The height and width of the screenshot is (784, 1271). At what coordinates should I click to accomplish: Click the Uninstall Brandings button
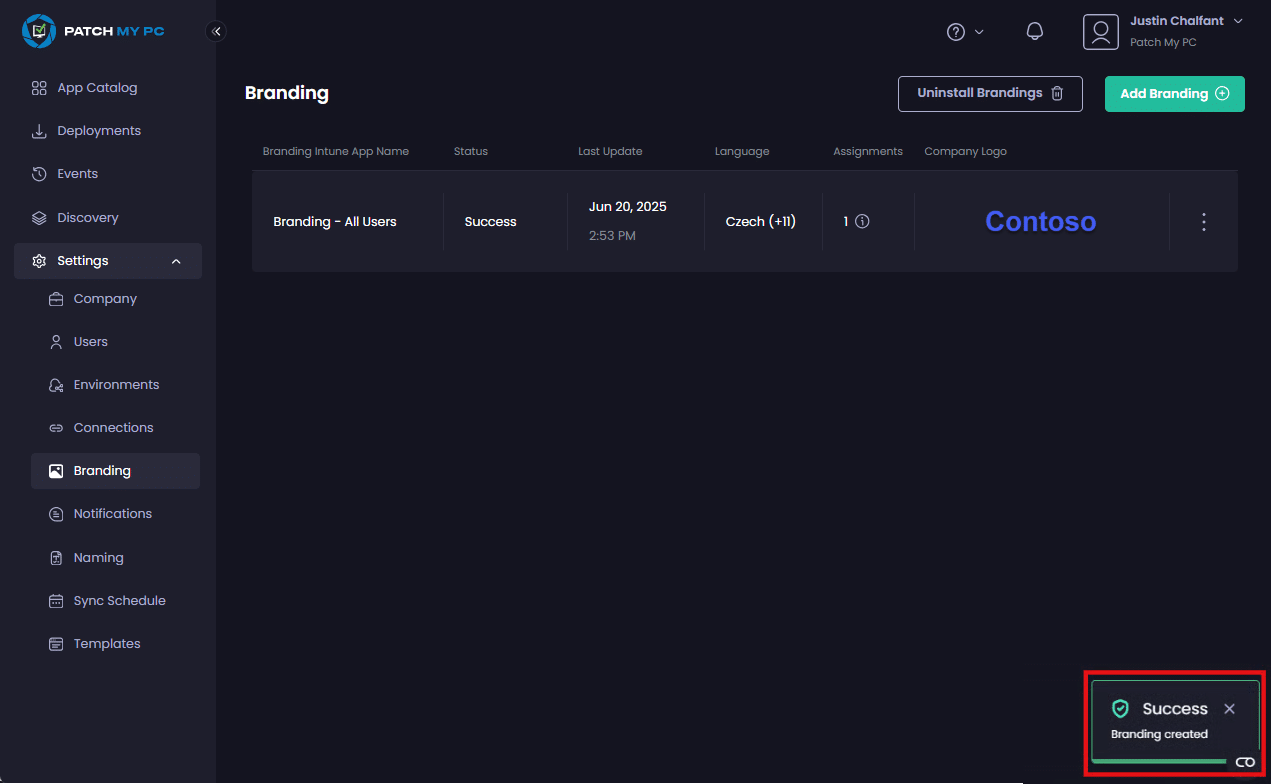[x=990, y=93]
